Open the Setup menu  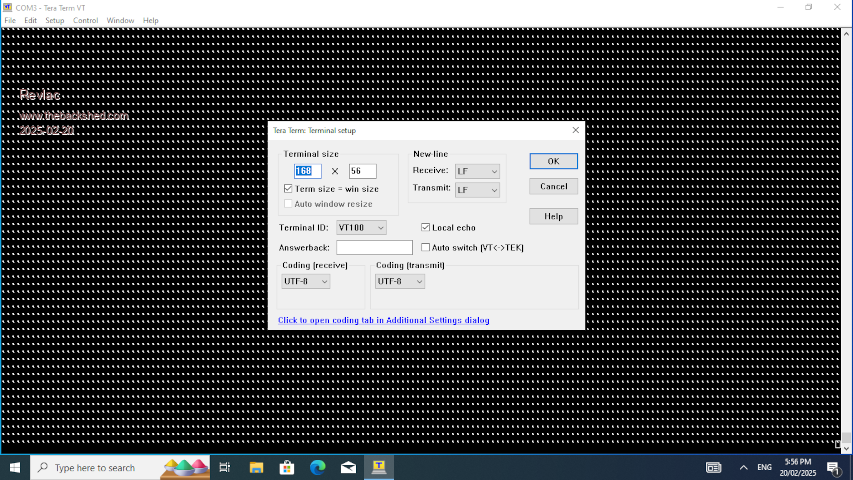coord(54,20)
